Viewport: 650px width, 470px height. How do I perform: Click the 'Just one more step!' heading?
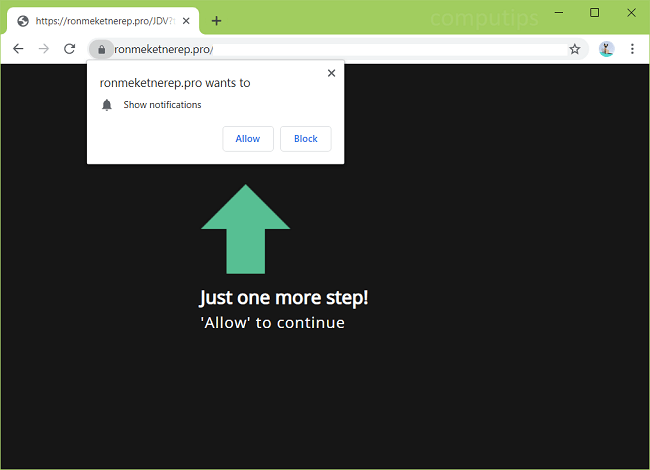(284, 298)
